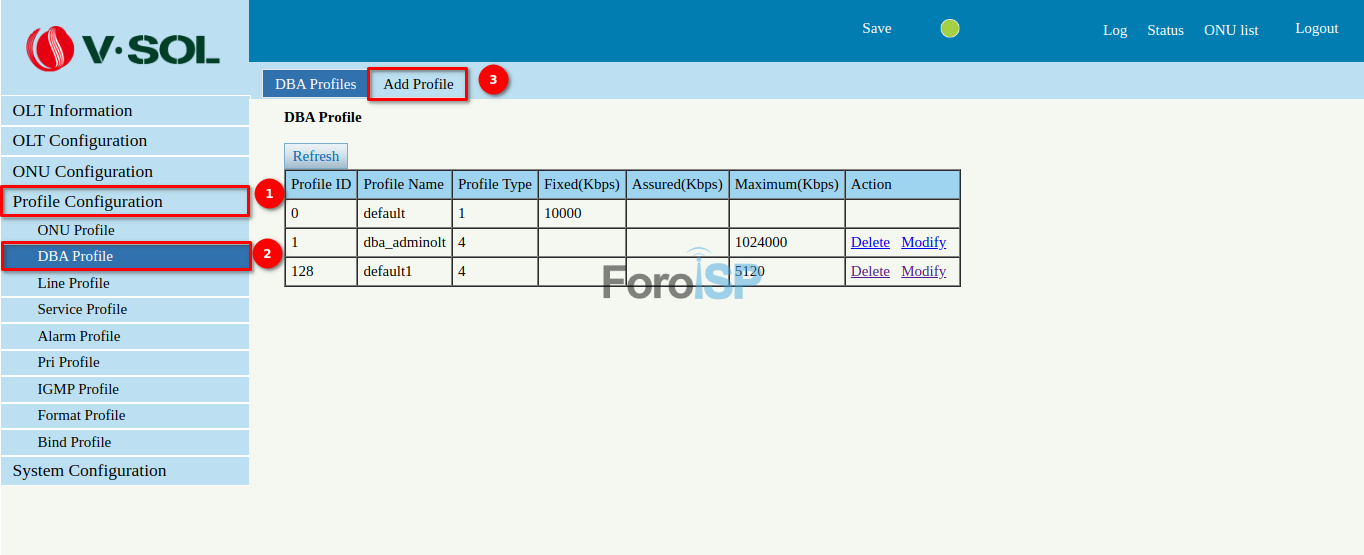
Task: Open the ONU list page
Action: pyautogui.click(x=1231, y=30)
